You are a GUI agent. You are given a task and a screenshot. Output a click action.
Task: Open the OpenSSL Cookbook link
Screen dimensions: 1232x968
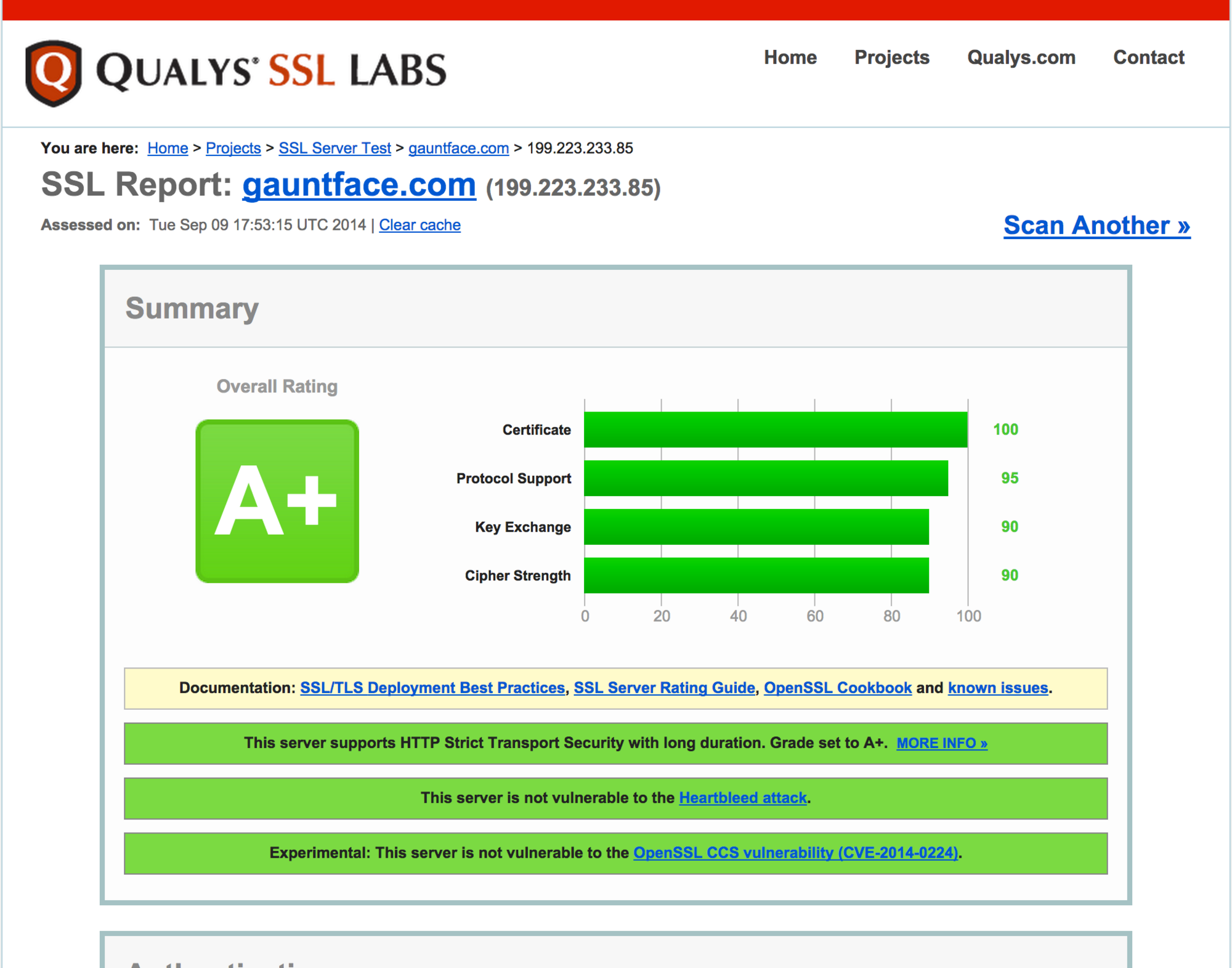(x=838, y=688)
